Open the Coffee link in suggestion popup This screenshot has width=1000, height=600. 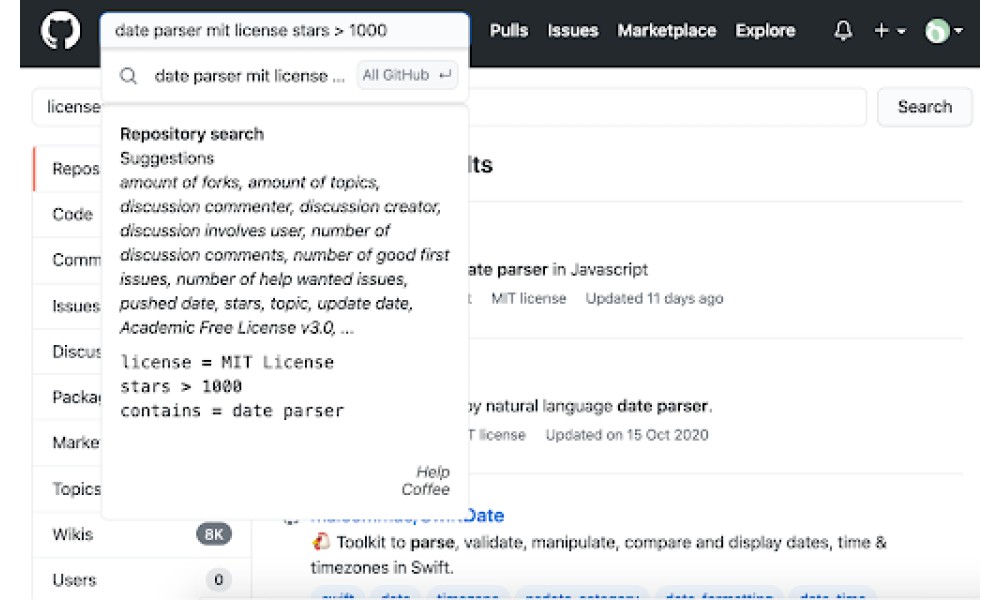coord(425,489)
